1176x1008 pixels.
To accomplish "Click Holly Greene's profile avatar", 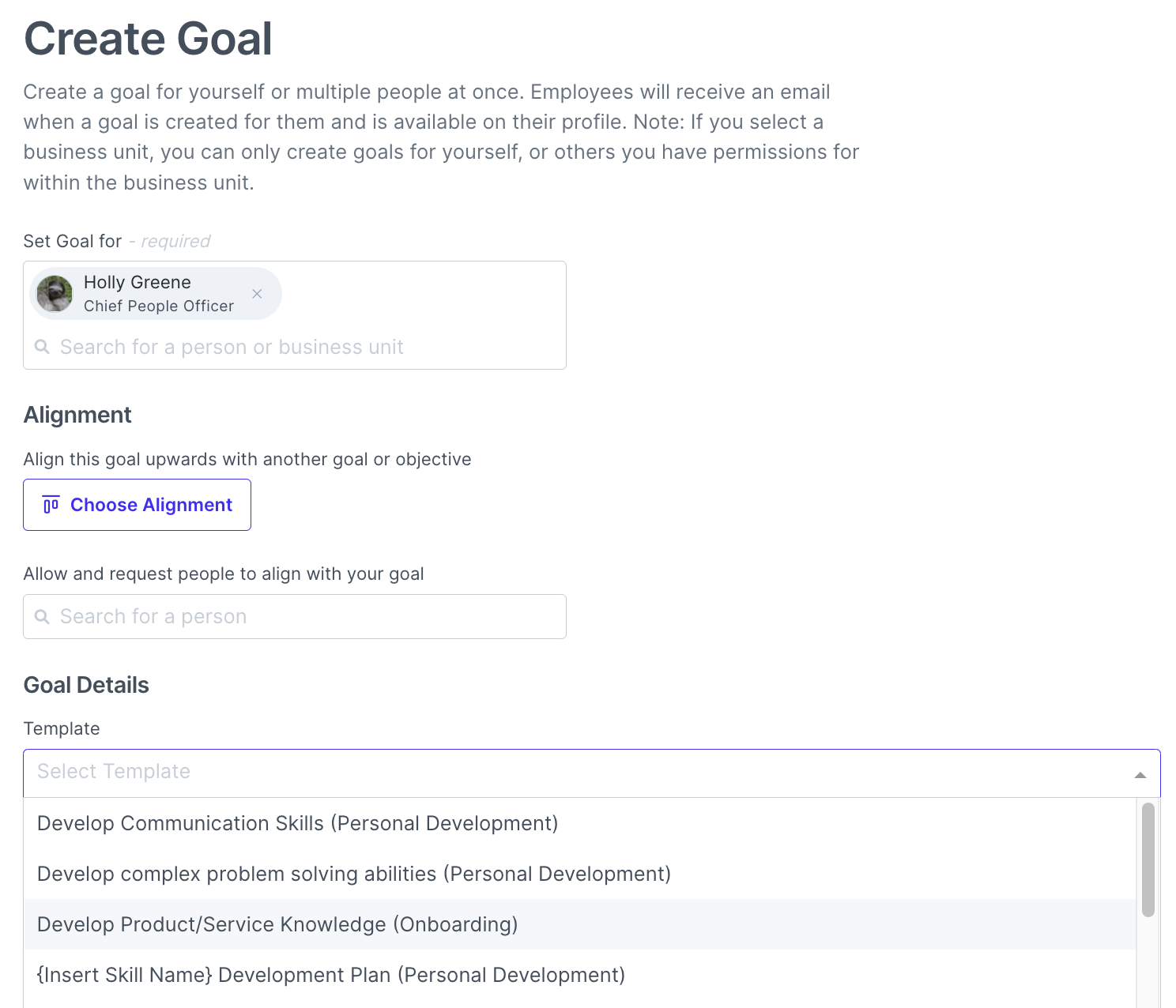I will click(x=55, y=294).
